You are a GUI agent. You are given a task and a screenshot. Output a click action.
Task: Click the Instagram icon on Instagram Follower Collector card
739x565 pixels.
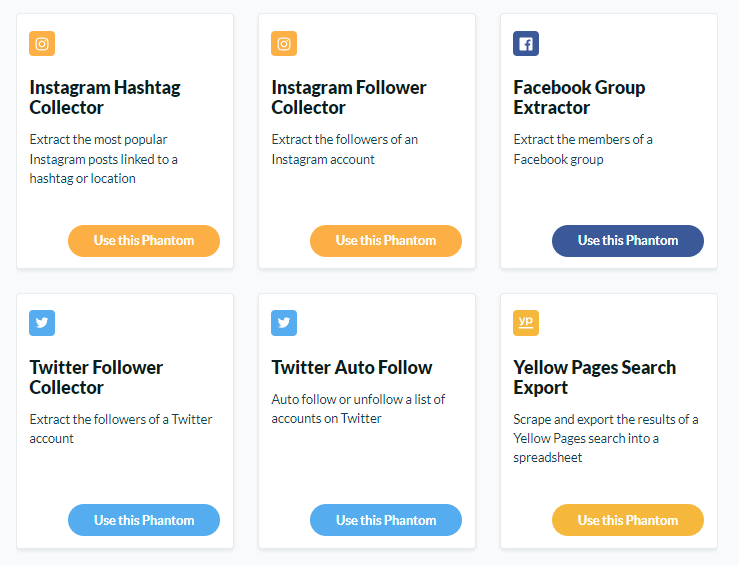pos(284,44)
